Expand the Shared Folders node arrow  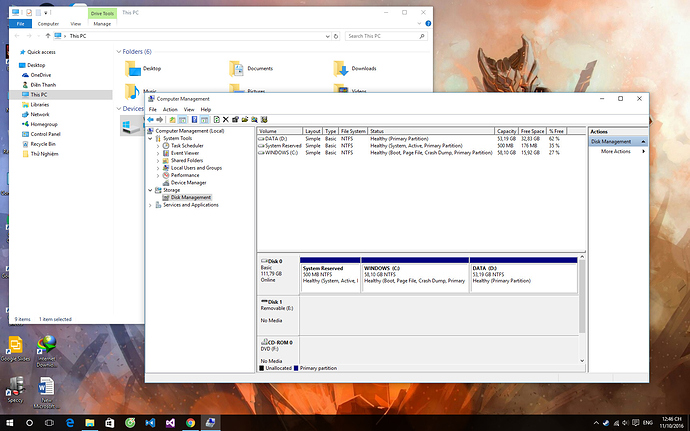pyautogui.click(x=158, y=161)
